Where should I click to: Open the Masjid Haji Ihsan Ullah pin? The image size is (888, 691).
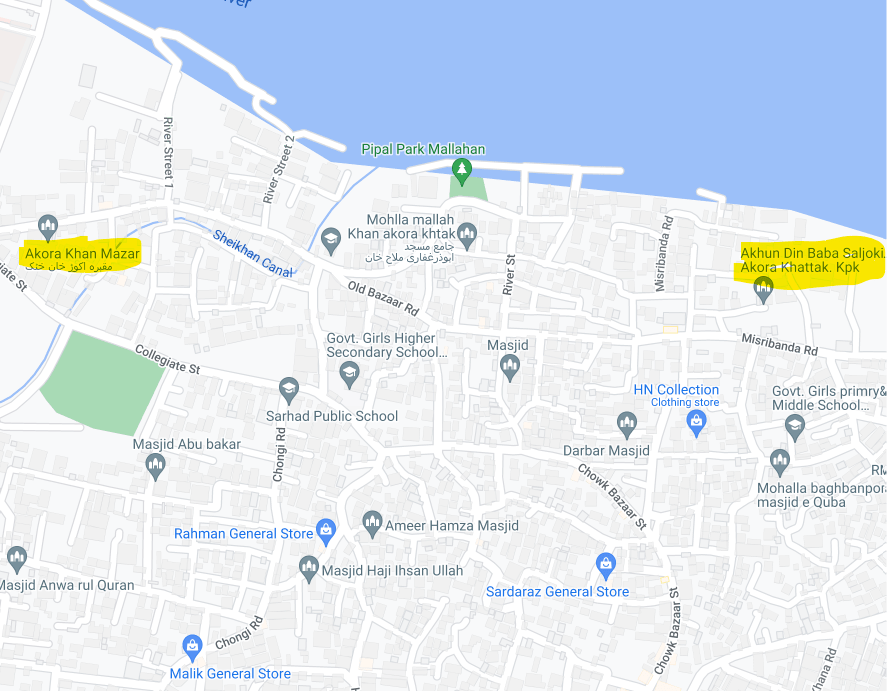click(309, 569)
